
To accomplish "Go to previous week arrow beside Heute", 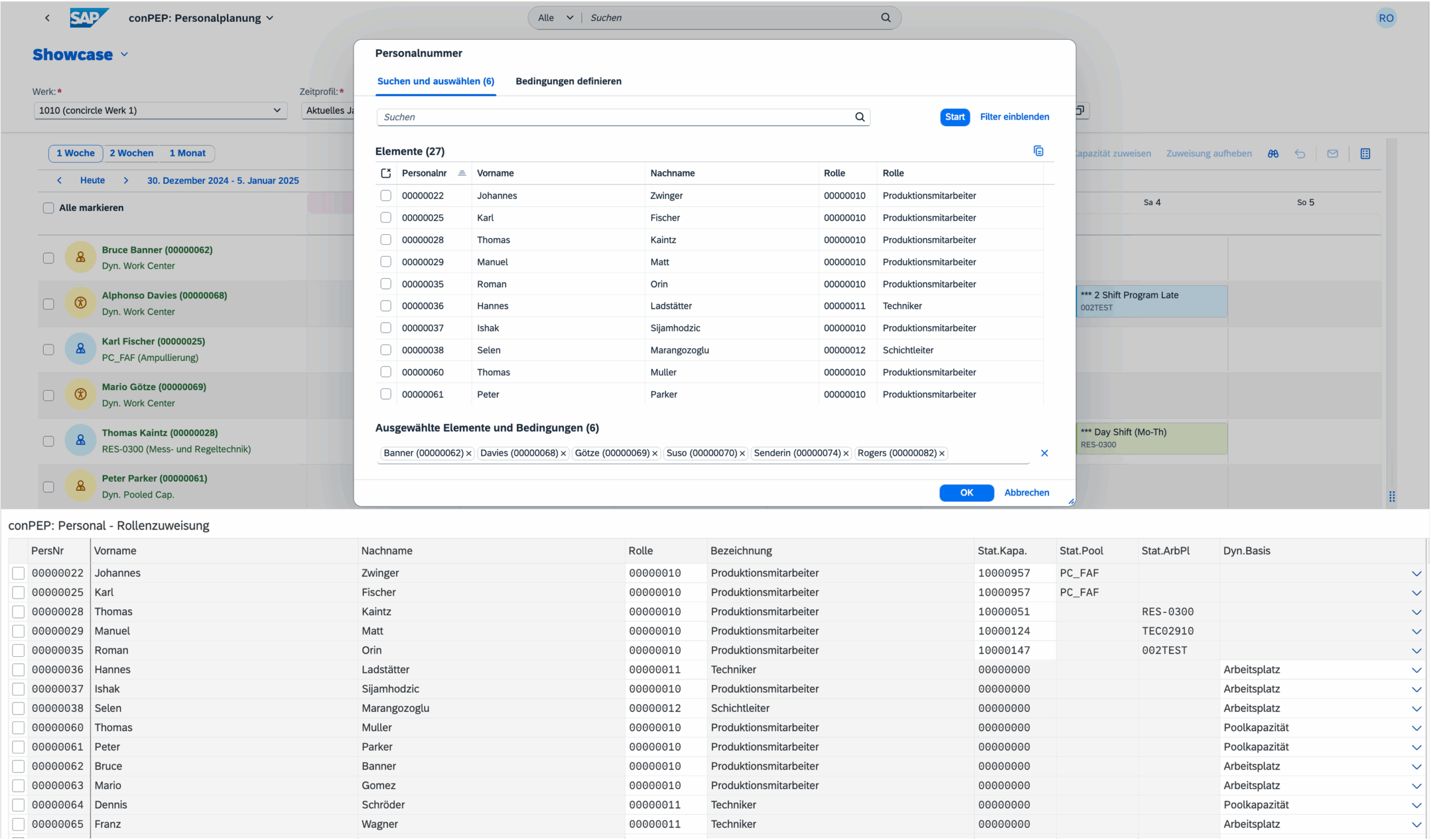I will point(59,181).
